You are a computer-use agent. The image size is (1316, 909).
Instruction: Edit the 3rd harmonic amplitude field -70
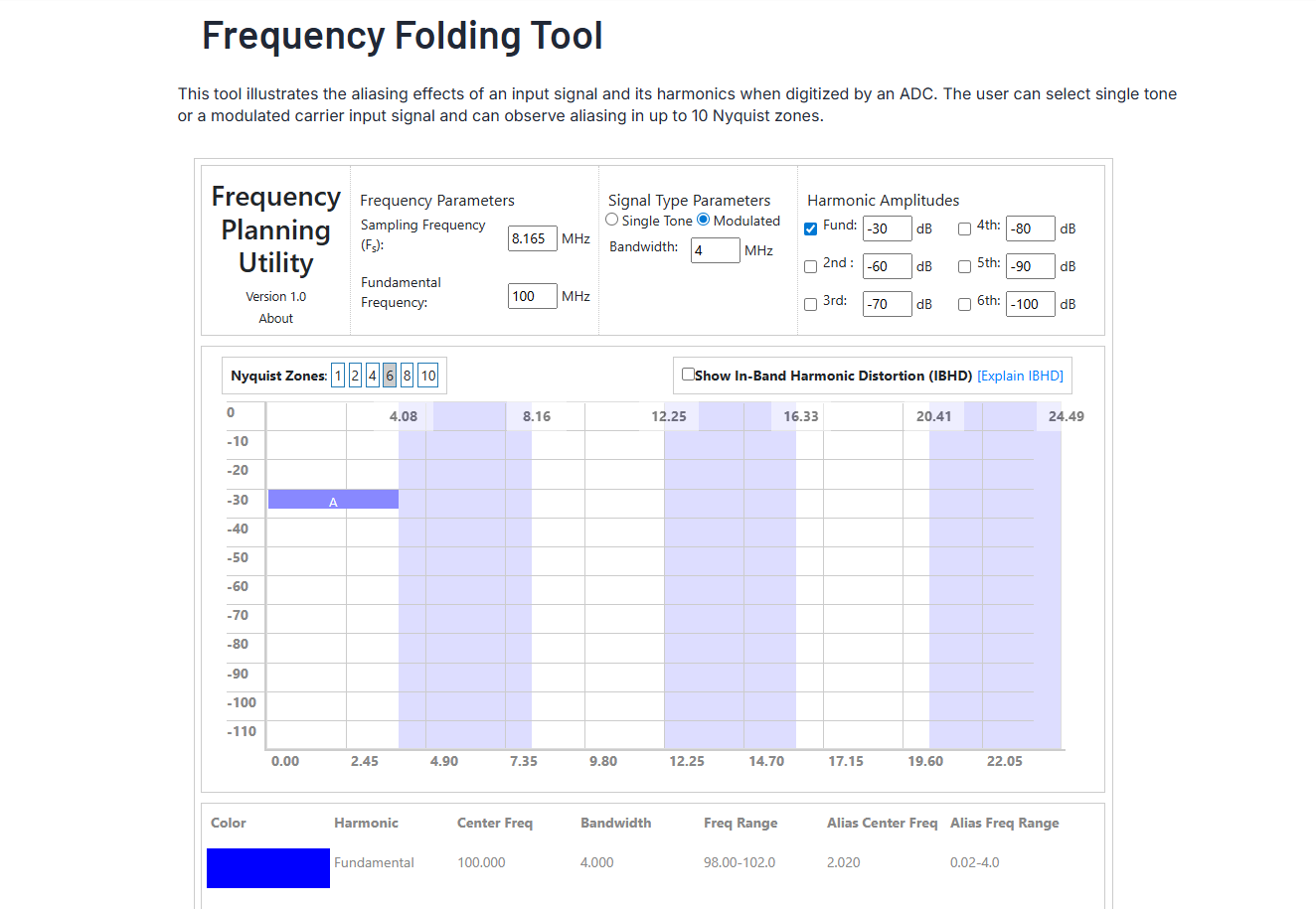[x=887, y=304]
